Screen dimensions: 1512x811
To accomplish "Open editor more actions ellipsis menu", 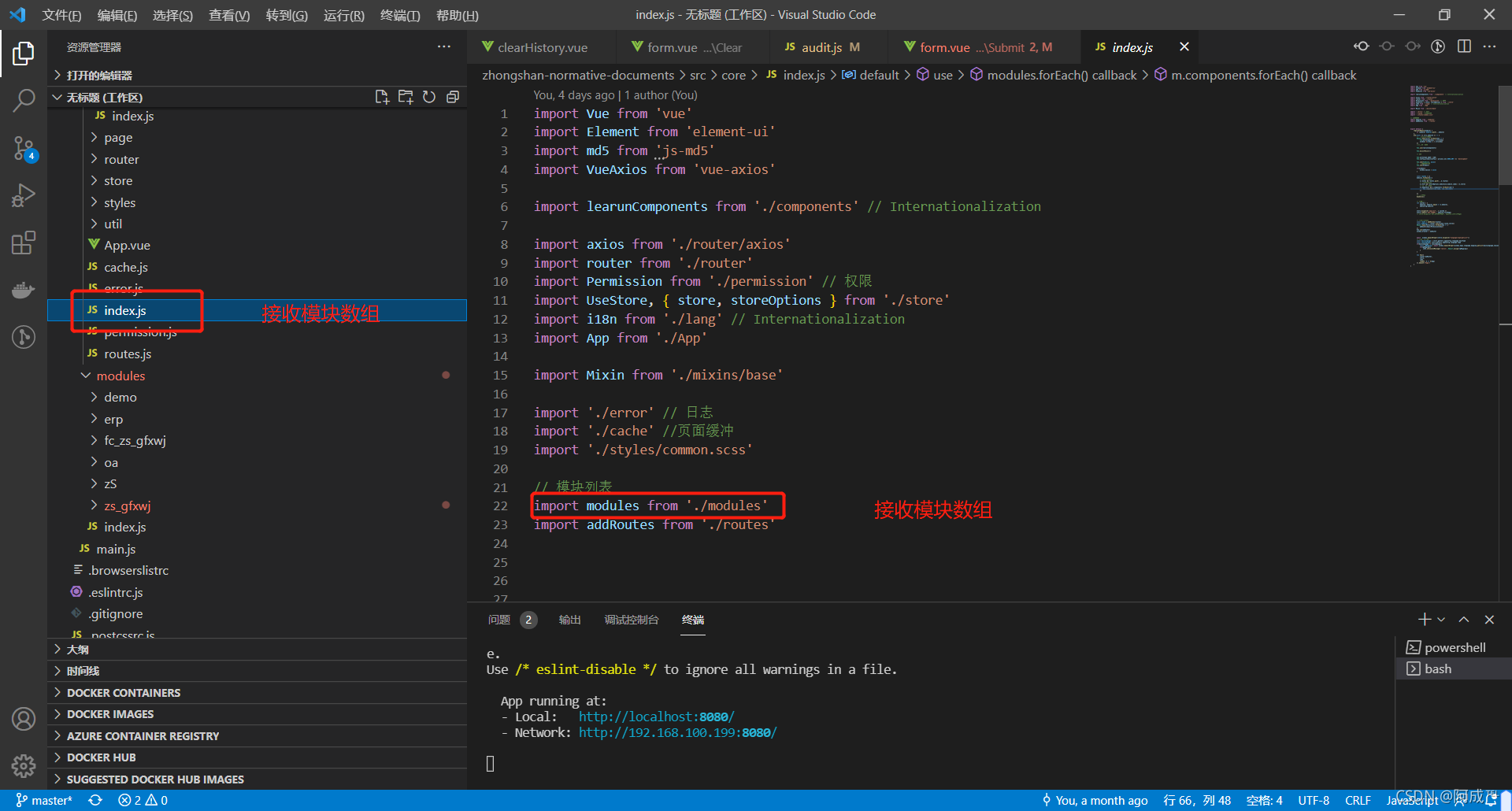I will tap(1489, 46).
